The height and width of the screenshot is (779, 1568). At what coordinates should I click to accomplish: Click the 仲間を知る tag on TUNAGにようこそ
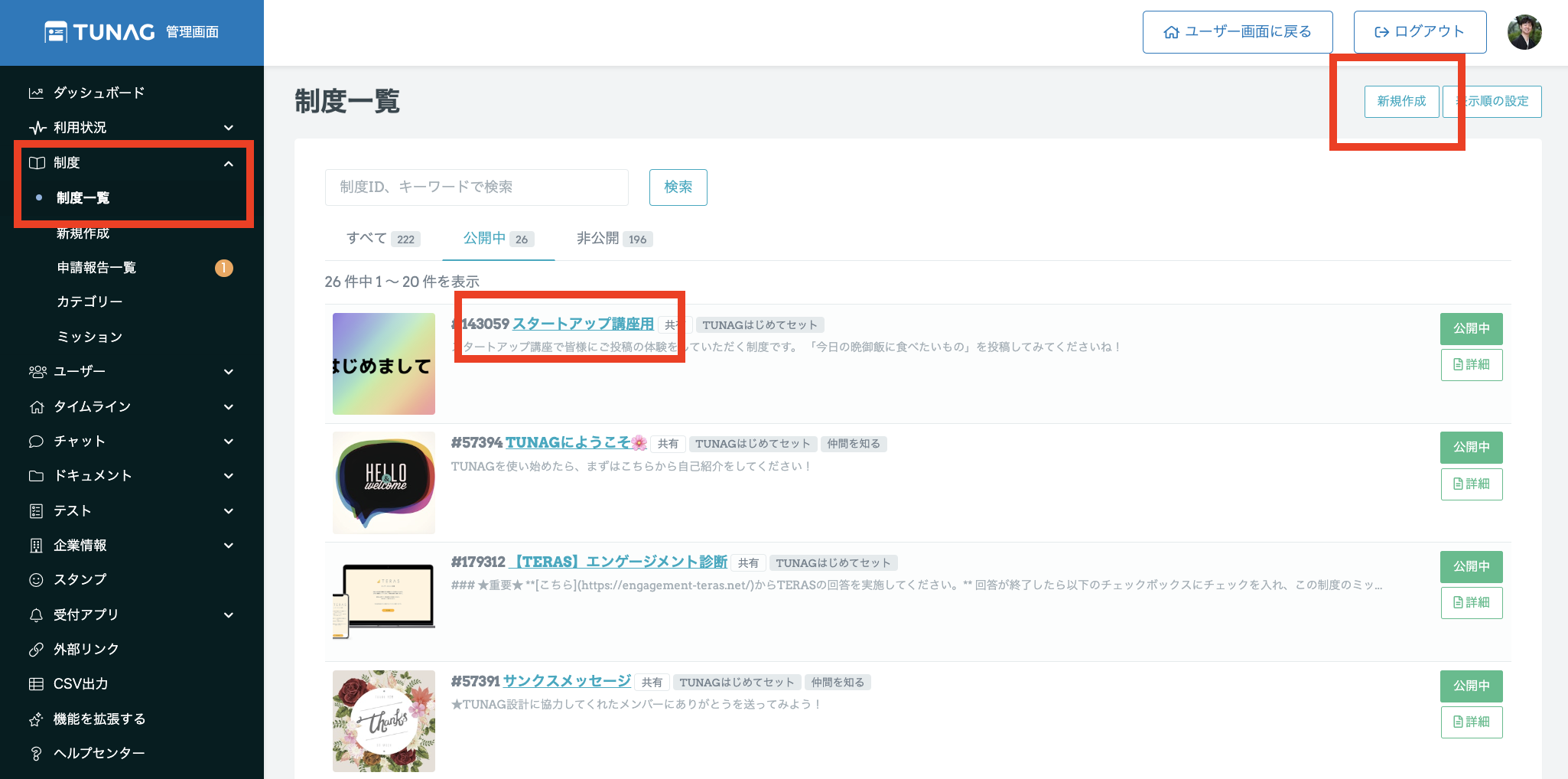(854, 444)
